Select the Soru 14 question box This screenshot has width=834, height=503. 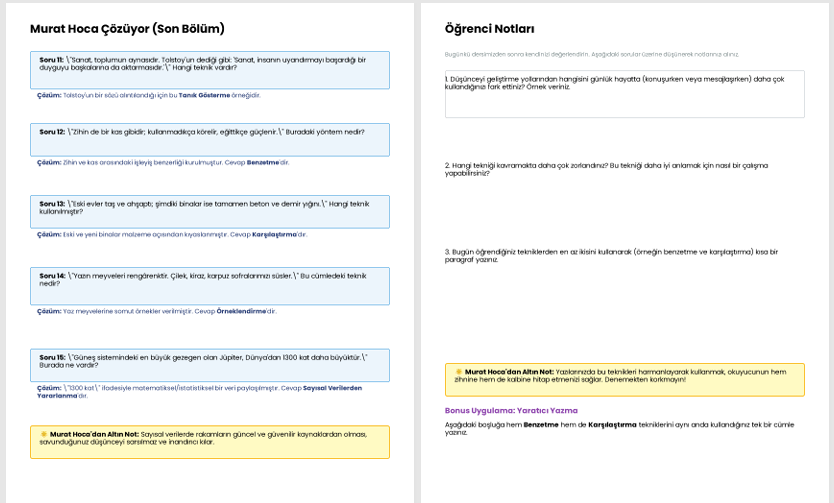point(209,285)
